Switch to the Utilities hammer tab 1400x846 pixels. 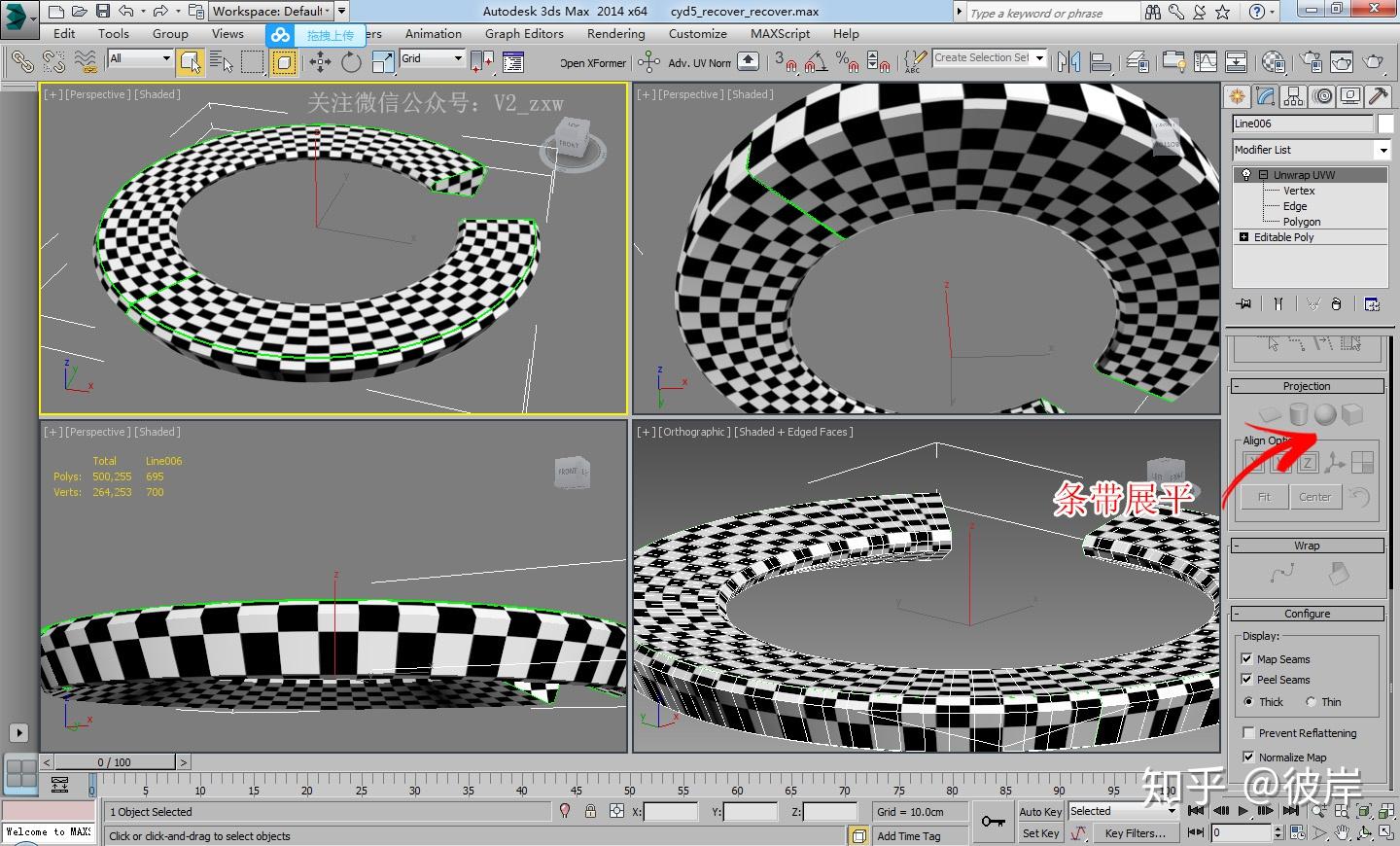point(1378,96)
